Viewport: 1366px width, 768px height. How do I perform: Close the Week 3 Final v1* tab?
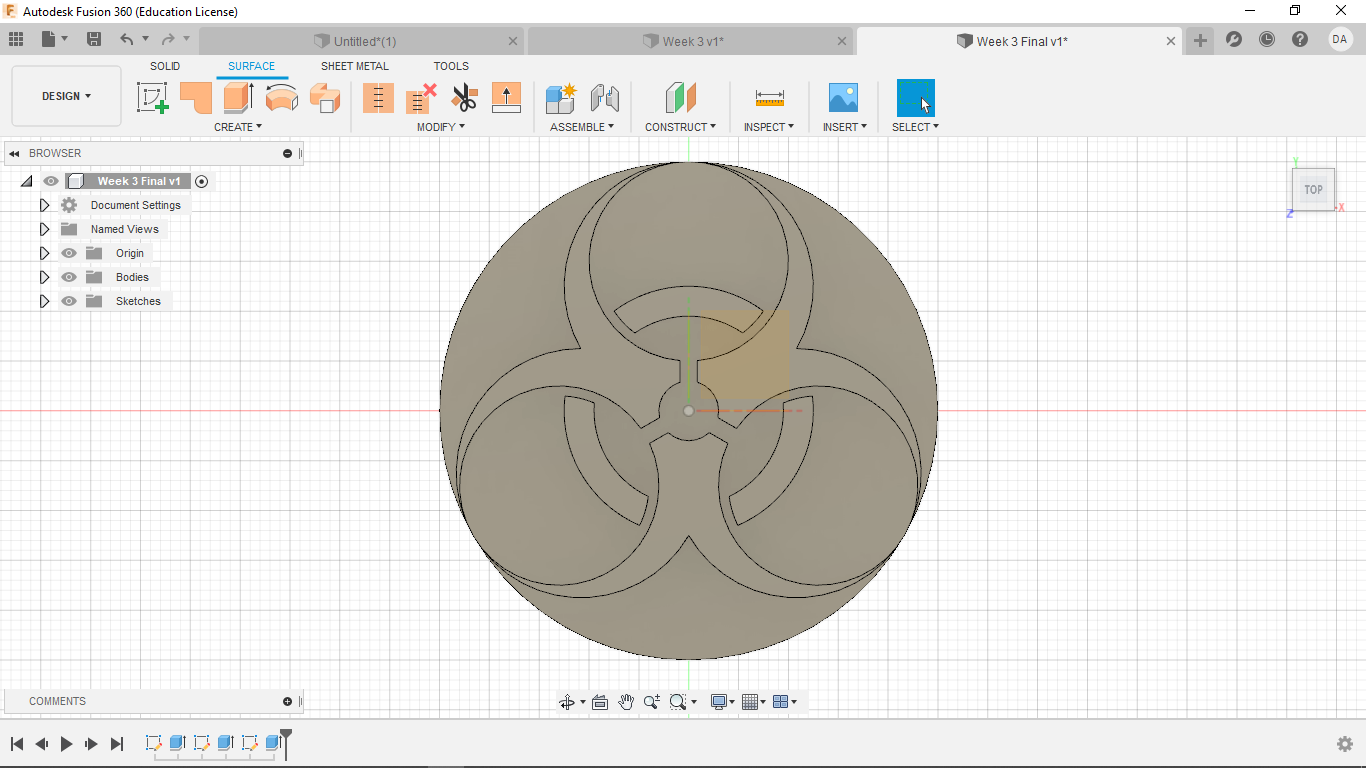[x=1171, y=41]
